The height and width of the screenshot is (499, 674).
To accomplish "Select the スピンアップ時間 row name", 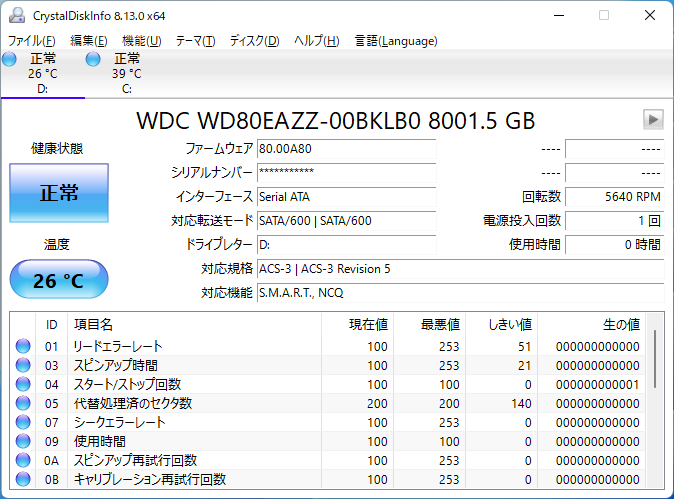I will pos(116,365).
